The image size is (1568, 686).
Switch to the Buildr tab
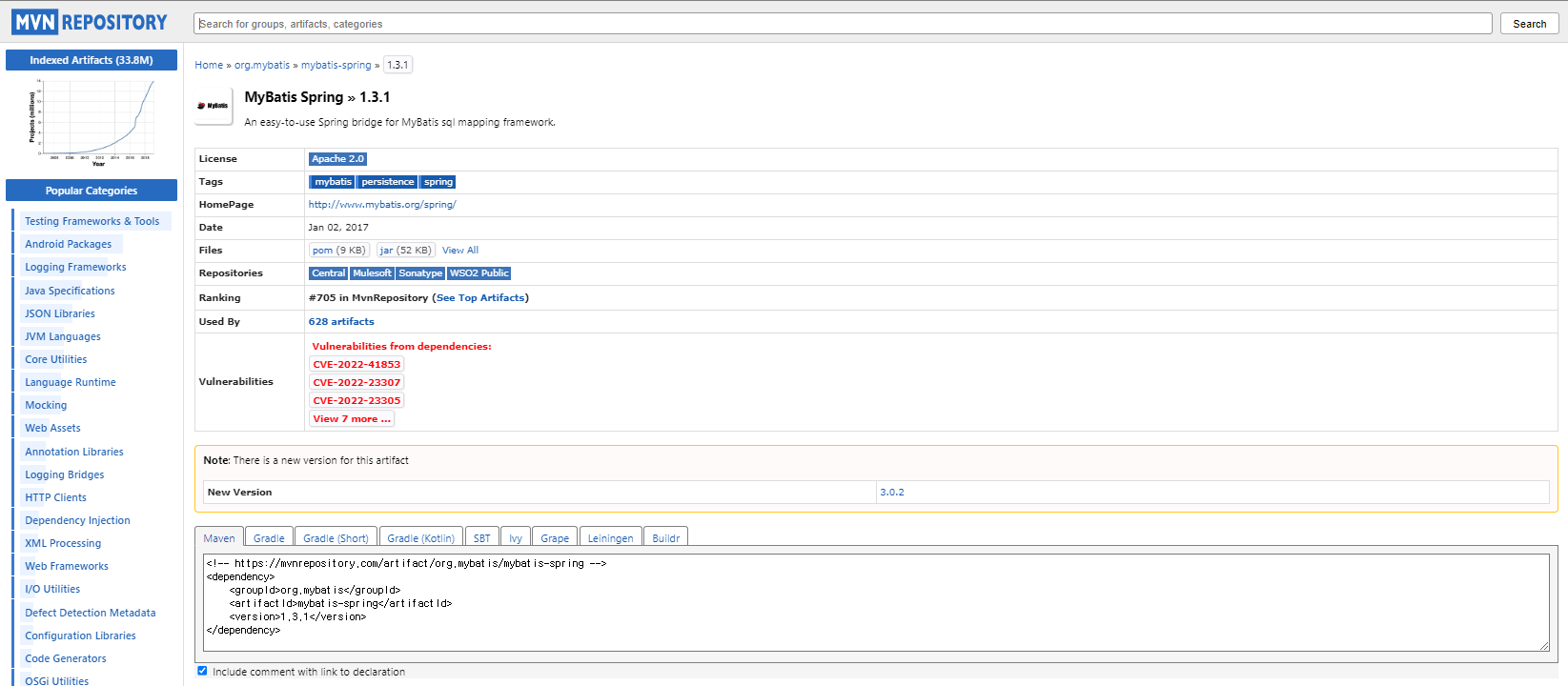coord(665,537)
